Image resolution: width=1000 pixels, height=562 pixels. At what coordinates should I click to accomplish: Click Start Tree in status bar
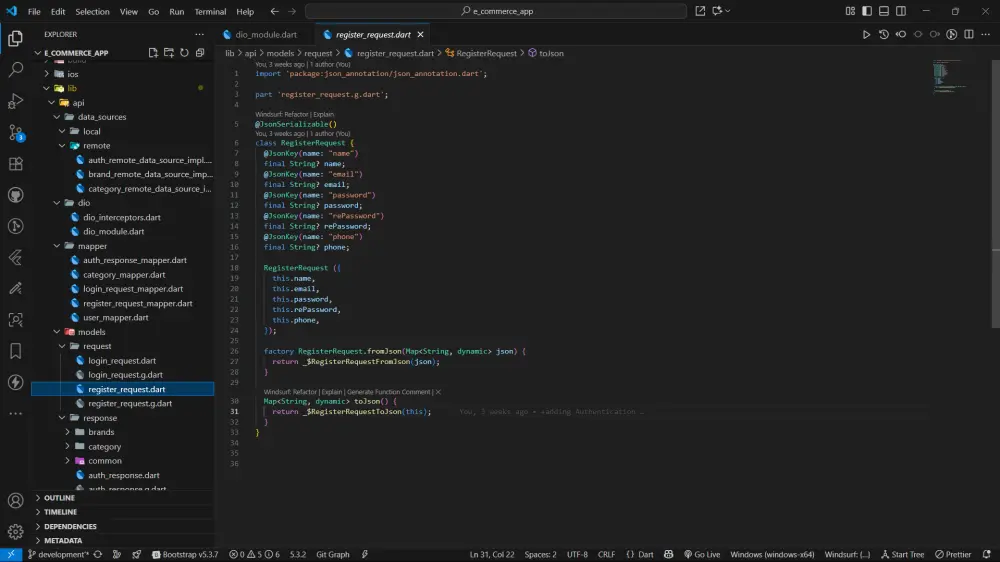tap(902, 554)
